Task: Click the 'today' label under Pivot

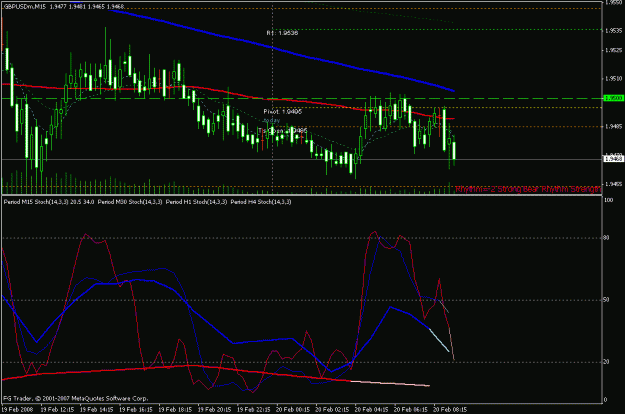Action: (272, 120)
